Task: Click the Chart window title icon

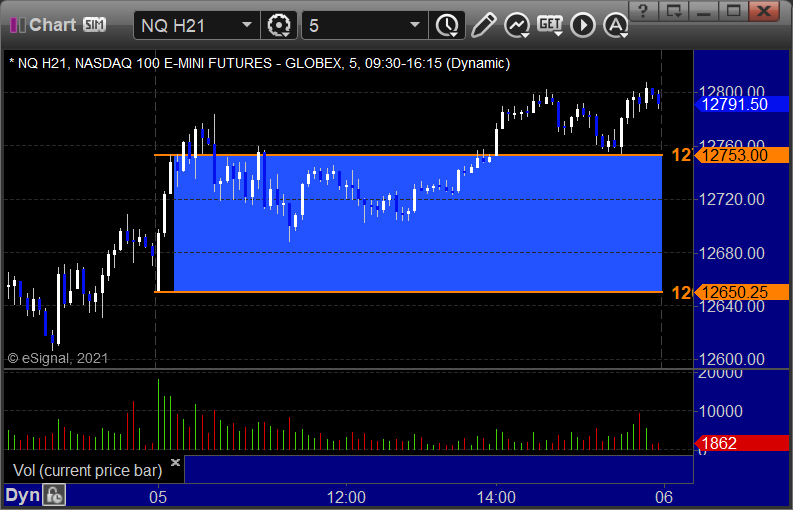Action: [x=18, y=25]
